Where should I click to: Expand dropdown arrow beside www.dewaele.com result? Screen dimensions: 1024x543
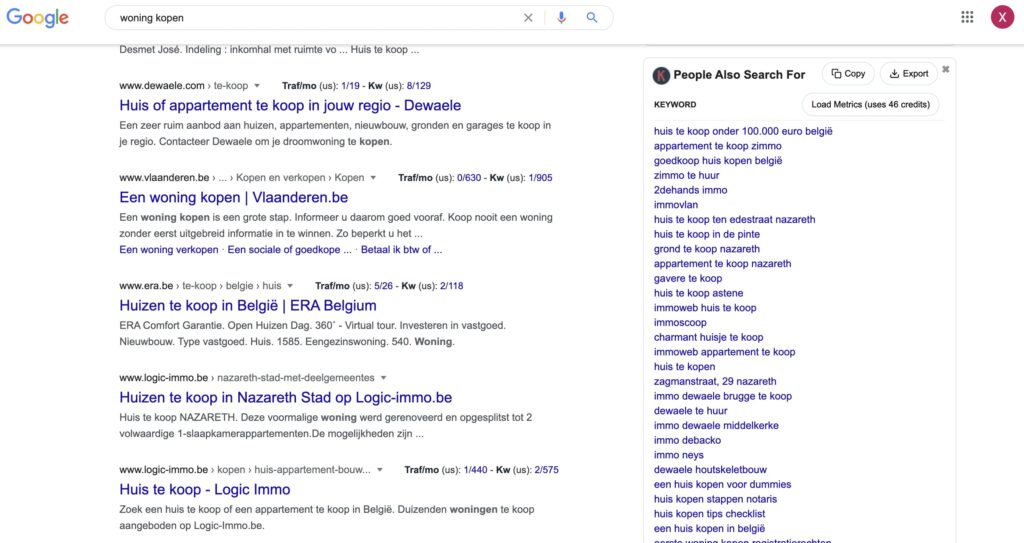[257, 86]
